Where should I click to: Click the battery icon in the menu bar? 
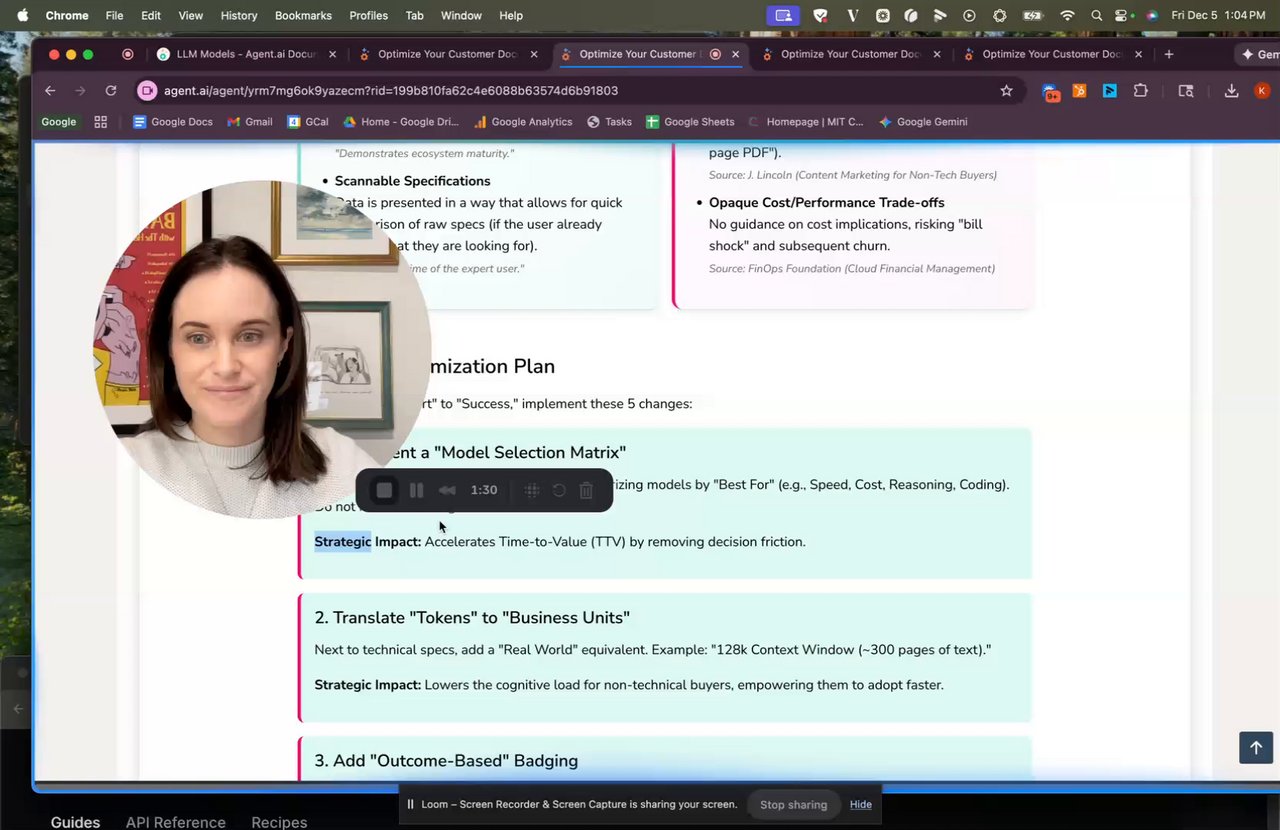coord(1033,15)
